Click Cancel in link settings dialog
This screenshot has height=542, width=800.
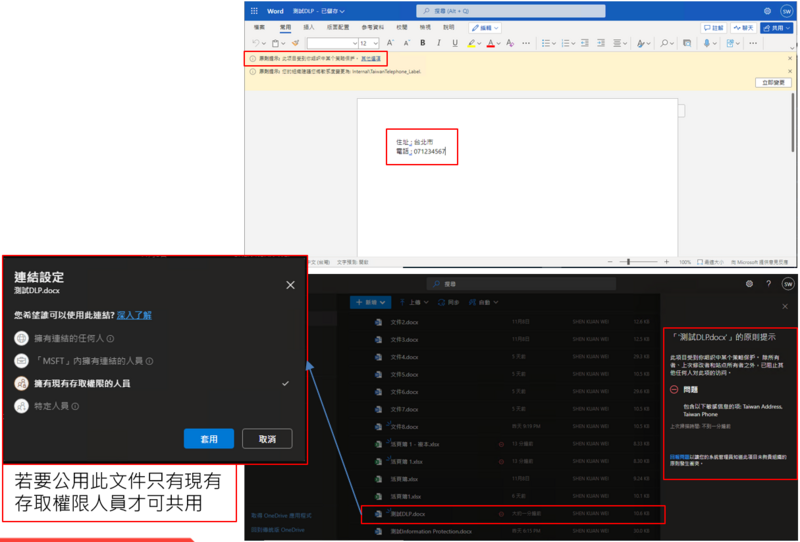(x=267, y=438)
